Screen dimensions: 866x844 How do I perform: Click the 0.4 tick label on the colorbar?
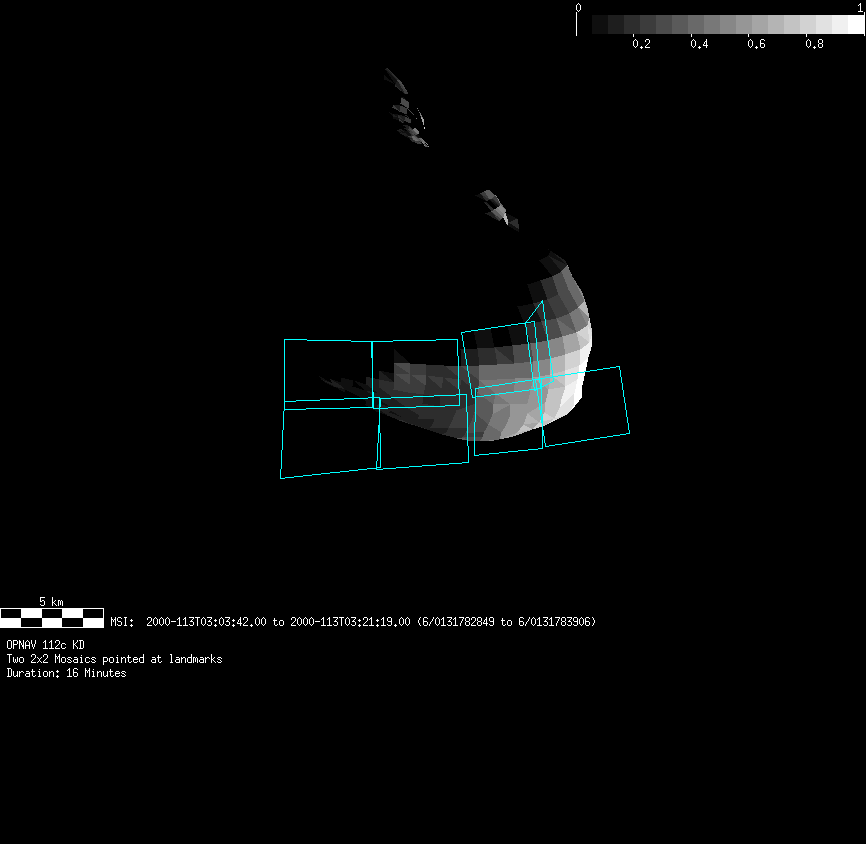point(699,44)
